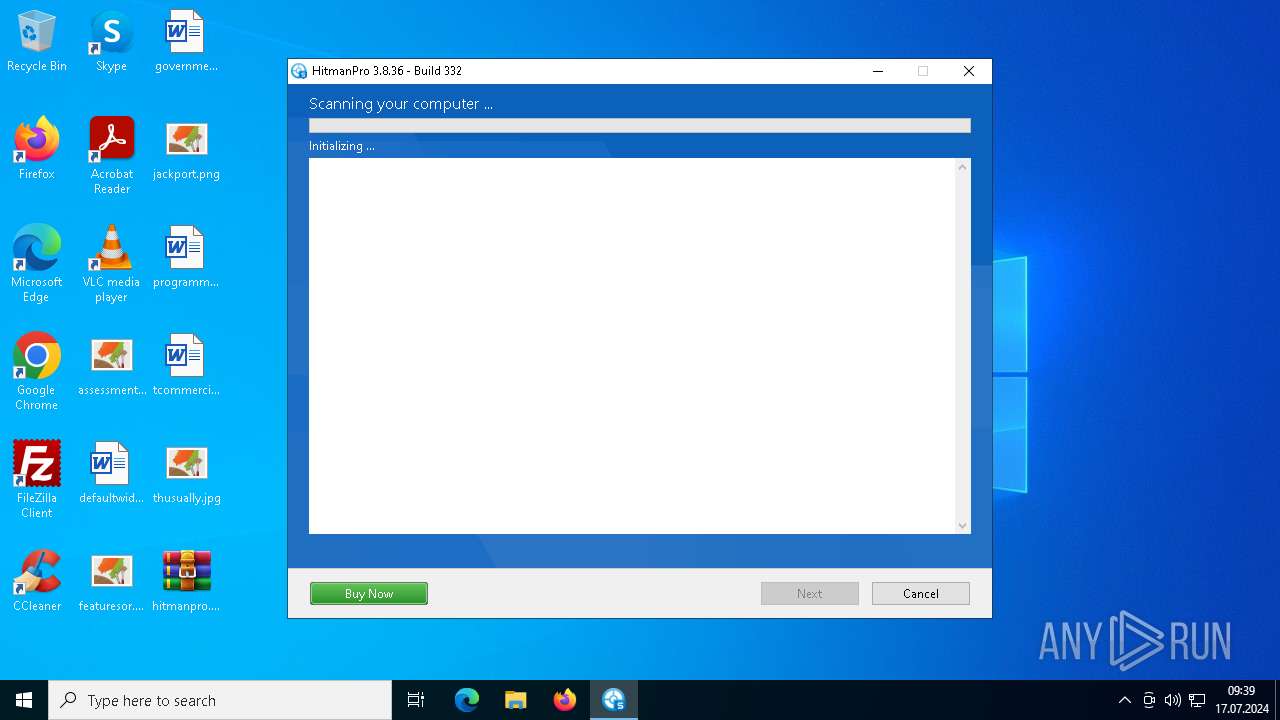Select the tcommerci... Word document
The height and width of the screenshot is (720, 1280).
186,365
